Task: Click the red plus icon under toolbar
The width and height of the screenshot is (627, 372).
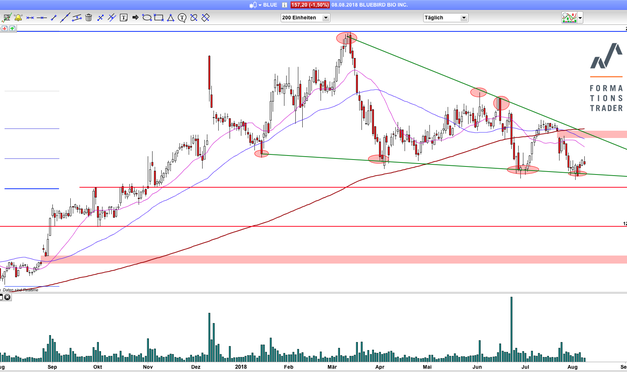Action: click(x=4, y=28)
